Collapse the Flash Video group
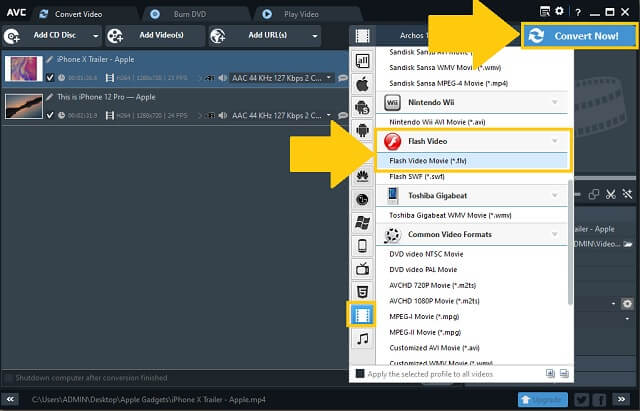The image size is (640, 411). coord(555,141)
